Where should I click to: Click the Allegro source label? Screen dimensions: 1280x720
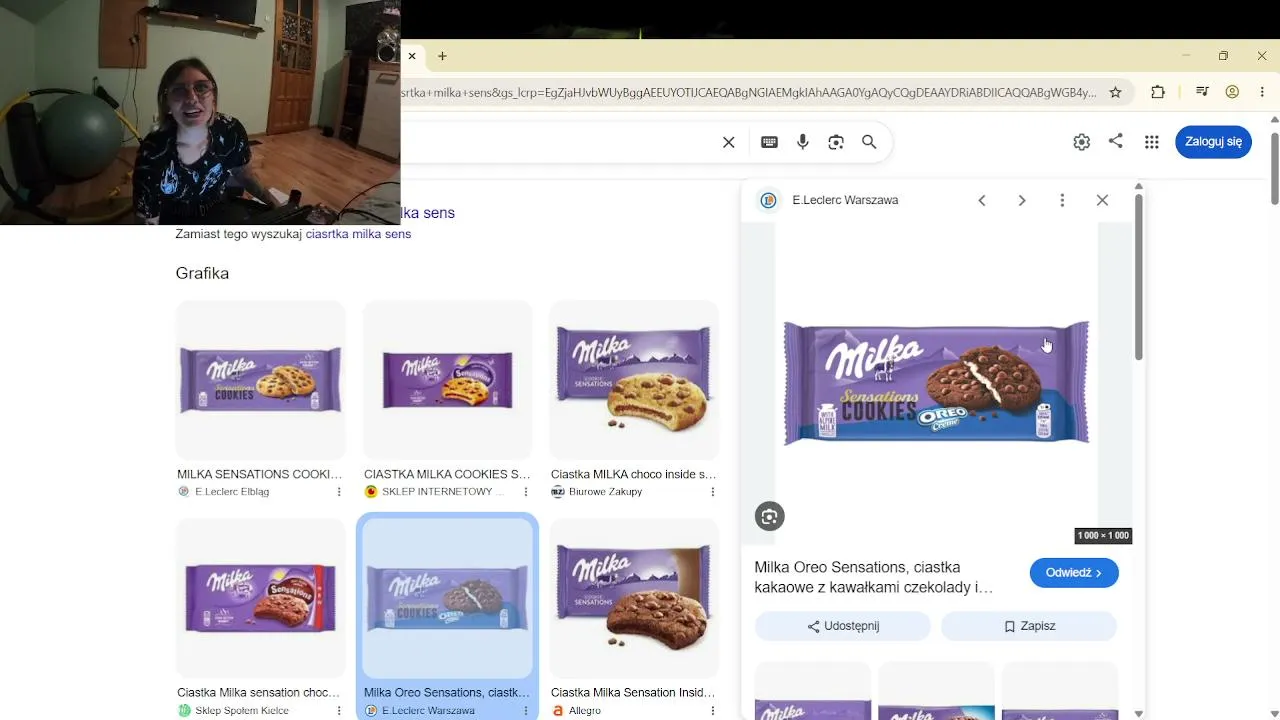tap(585, 710)
